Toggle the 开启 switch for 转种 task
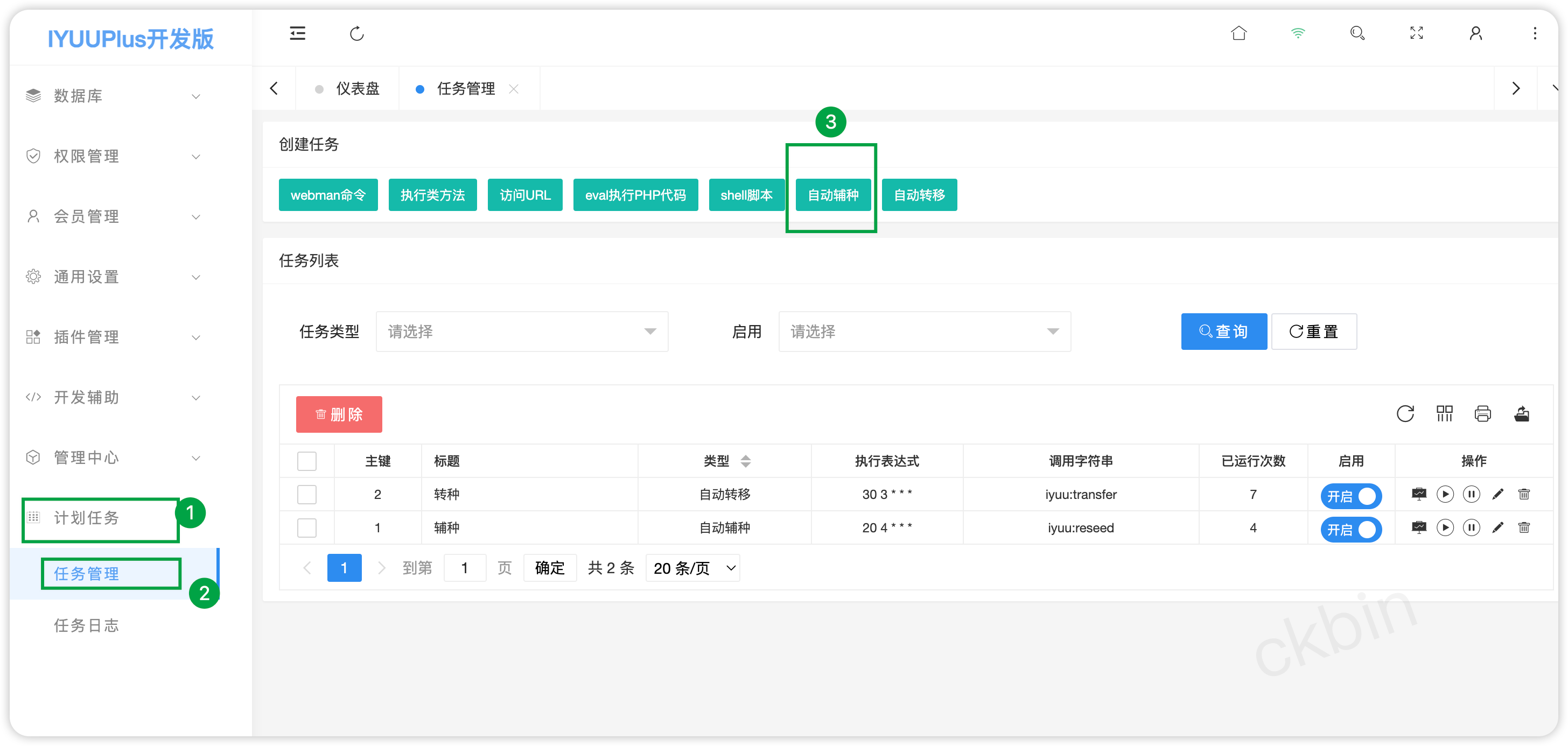The height and width of the screenshot is (746, 1568). tap(1350, 496)
